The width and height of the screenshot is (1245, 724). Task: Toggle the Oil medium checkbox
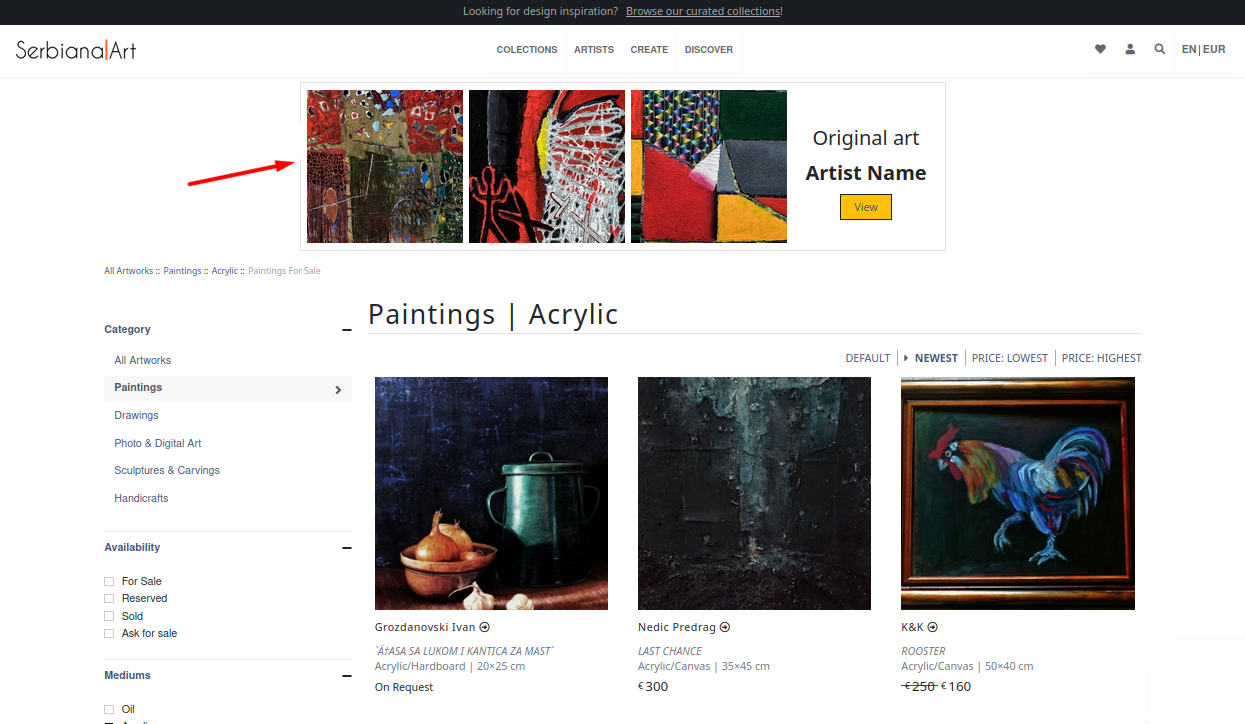tap(109, 709)
